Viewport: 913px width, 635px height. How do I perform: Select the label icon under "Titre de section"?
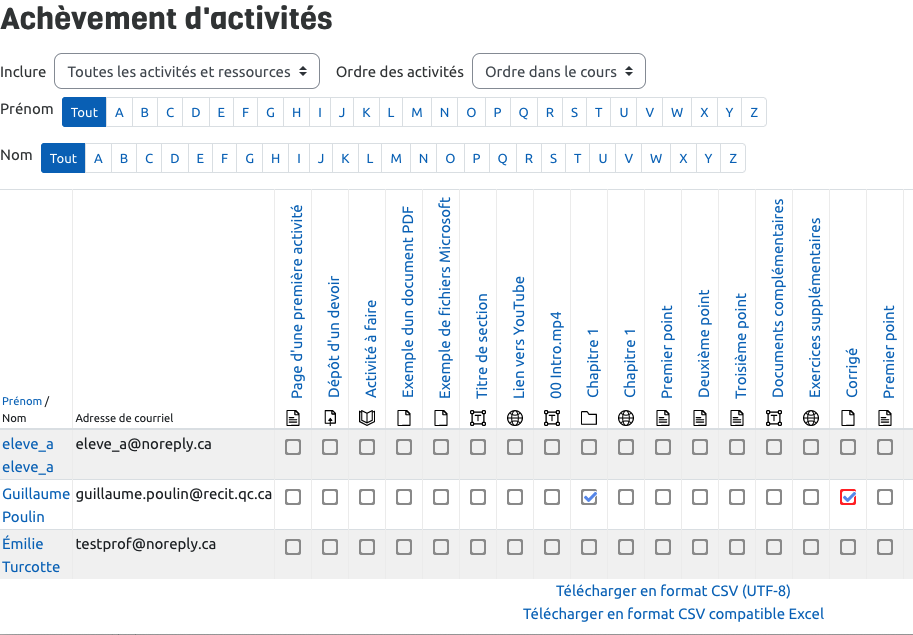(x=478, y=418)
